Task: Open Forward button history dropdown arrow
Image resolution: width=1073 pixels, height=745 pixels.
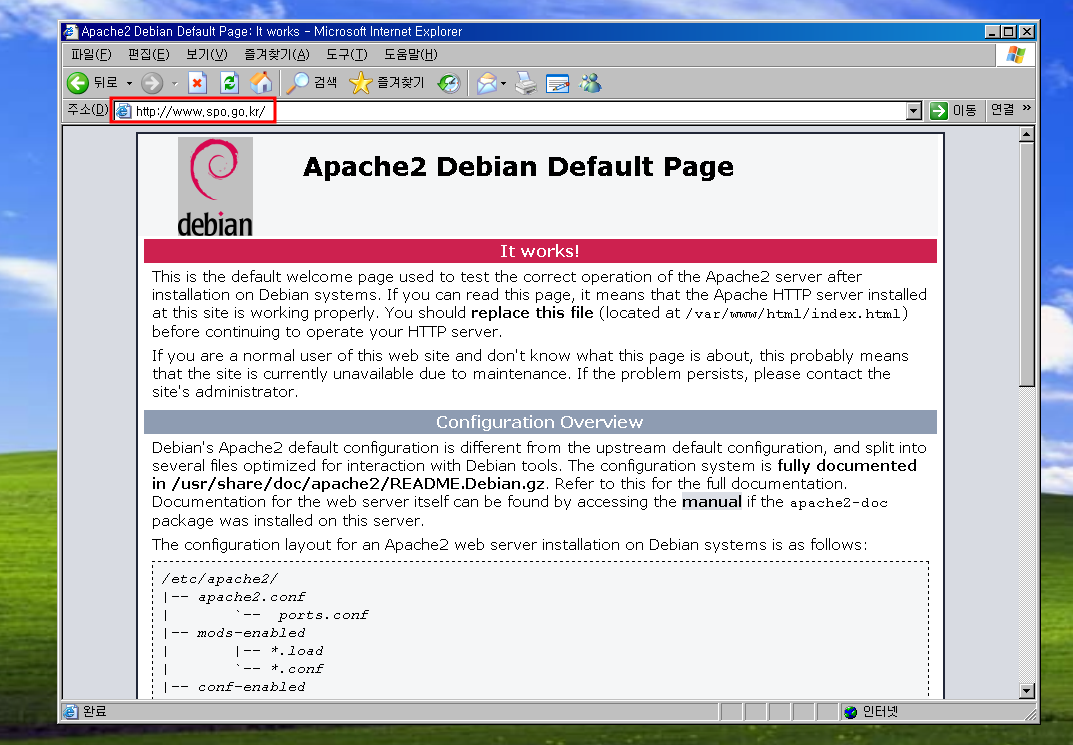Action: click(x=174, y=83)
